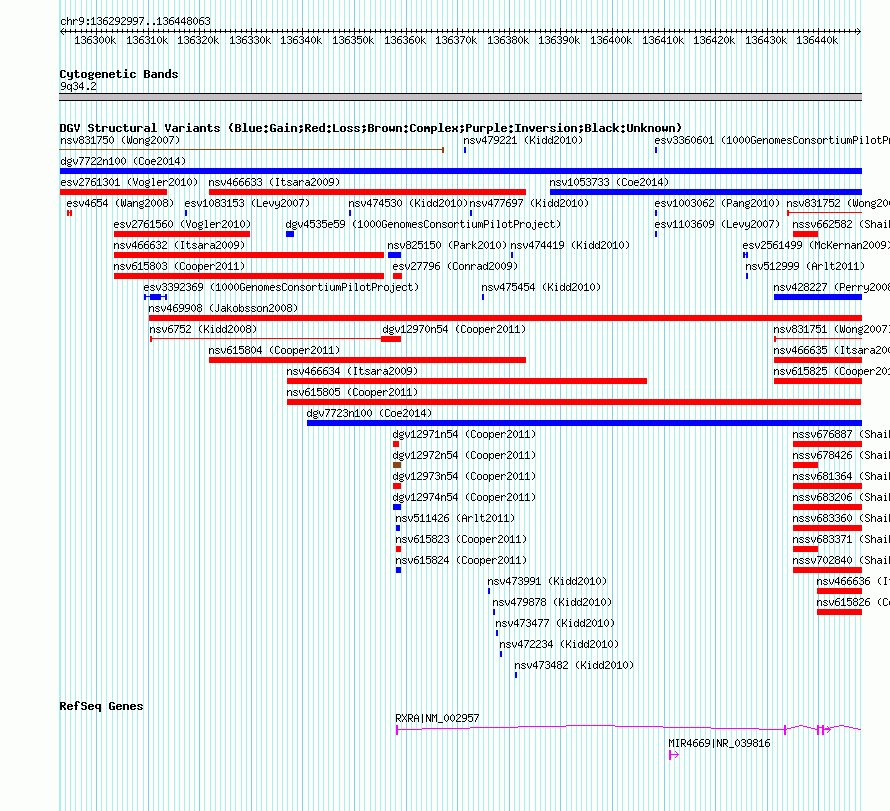Click nsv473482 (Kidd2010) label
This screenshot has height=811, width=890.
tap(574, 665)
